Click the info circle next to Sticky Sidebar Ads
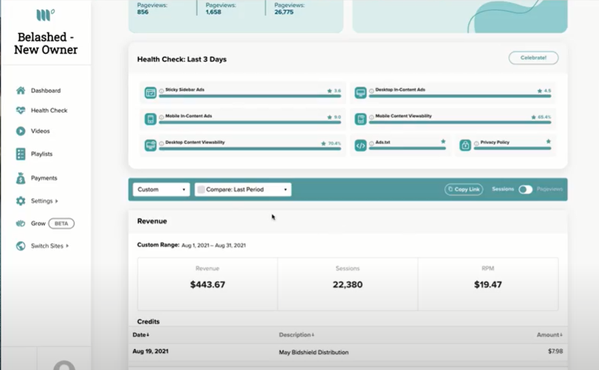 162,91
